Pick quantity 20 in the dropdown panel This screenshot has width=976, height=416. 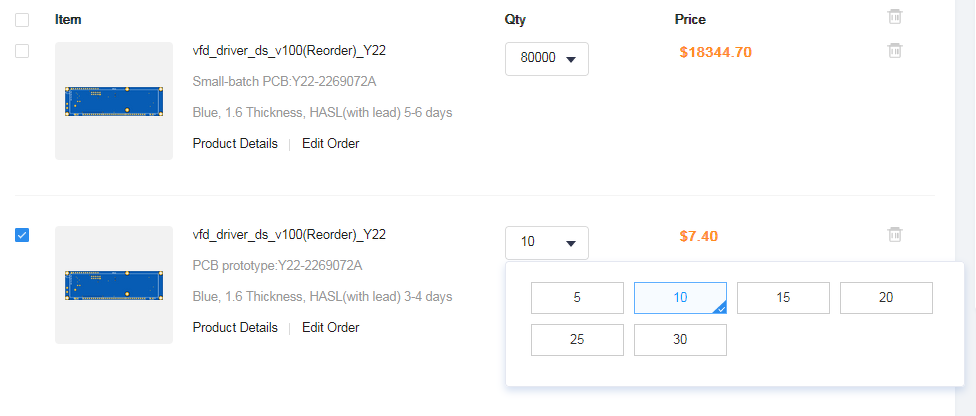click(886, 298)
